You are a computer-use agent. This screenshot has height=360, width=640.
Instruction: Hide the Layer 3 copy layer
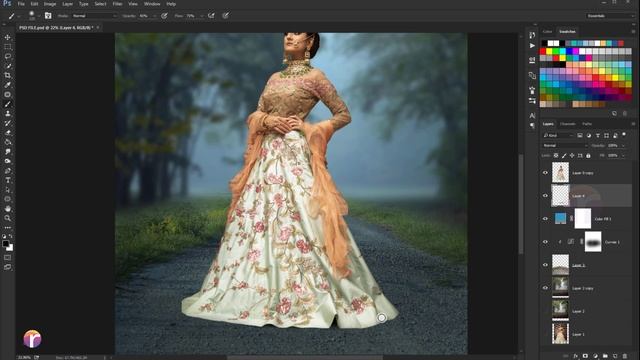[545, 173]
